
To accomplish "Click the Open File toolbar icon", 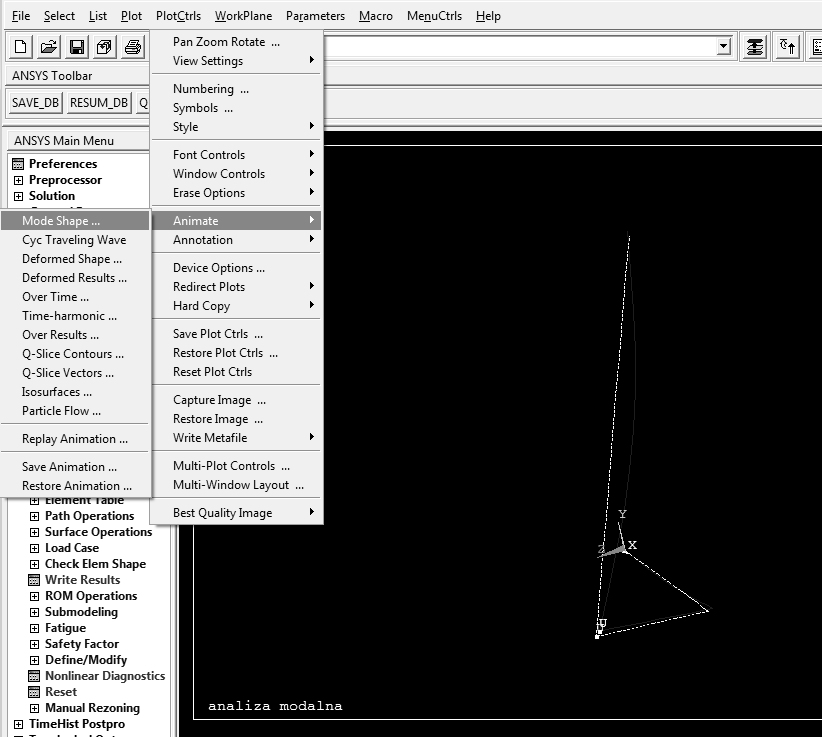I will (49, 47).
